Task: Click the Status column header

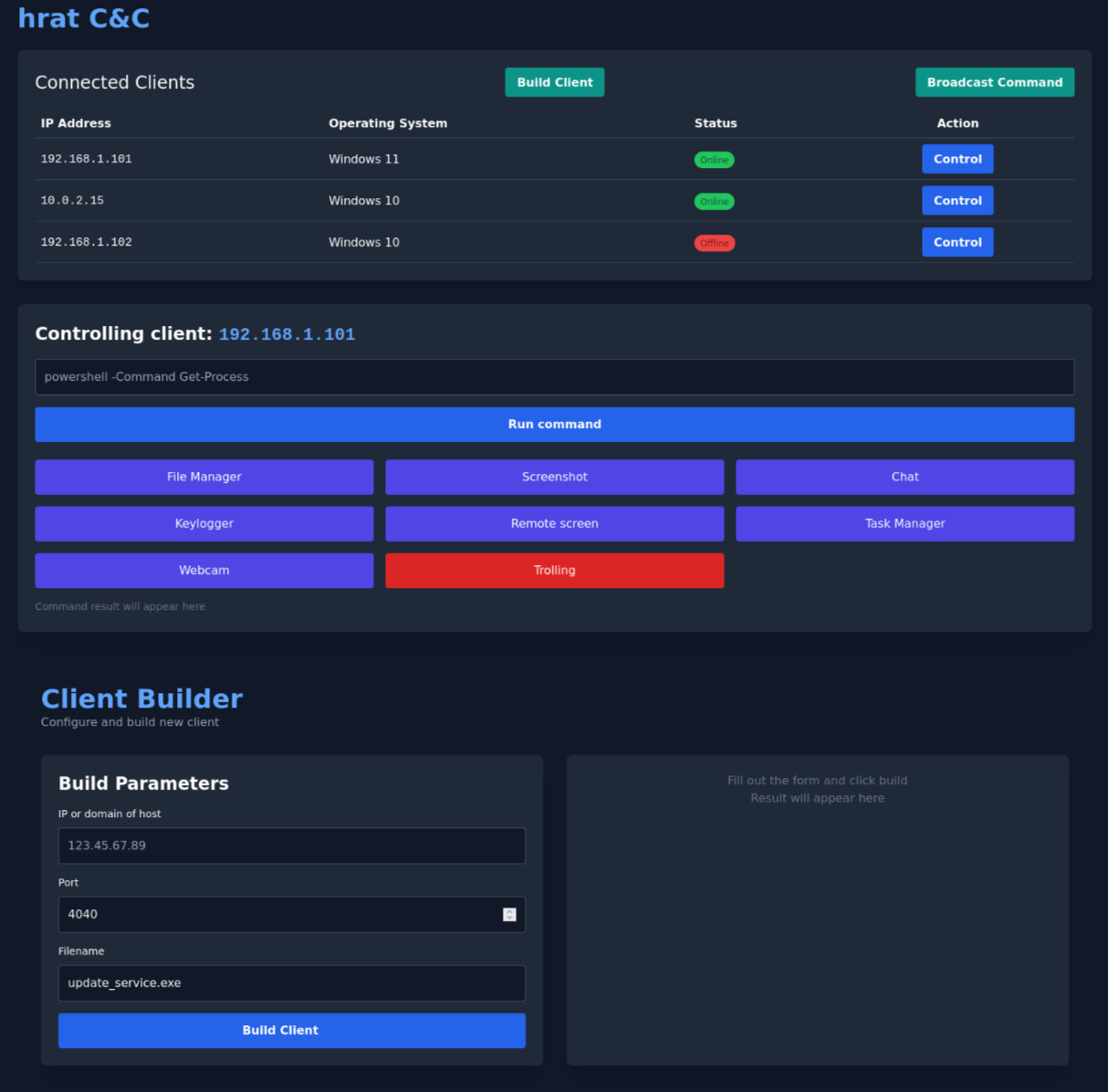Action: (x=716, y=123)
